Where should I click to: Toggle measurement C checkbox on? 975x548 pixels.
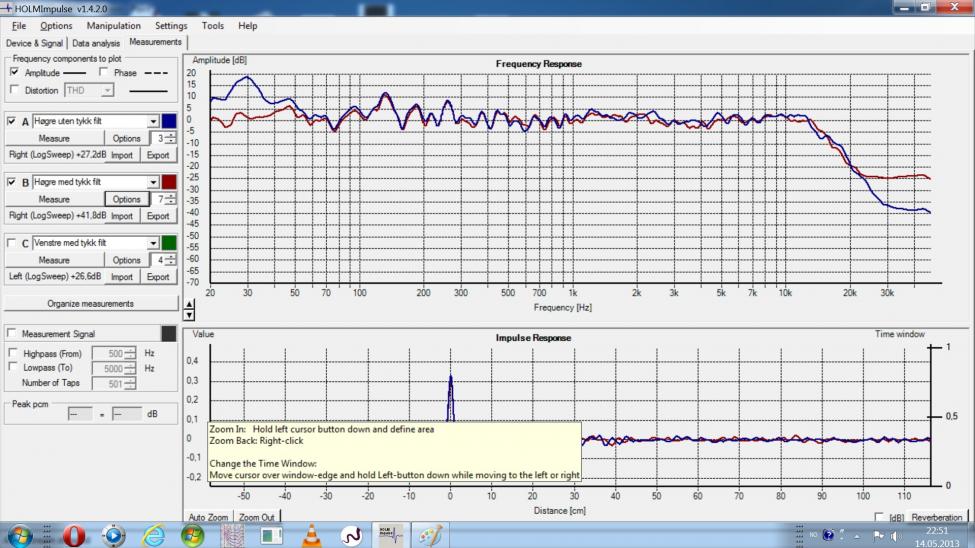pyautogui.click(x=13, y=243)
